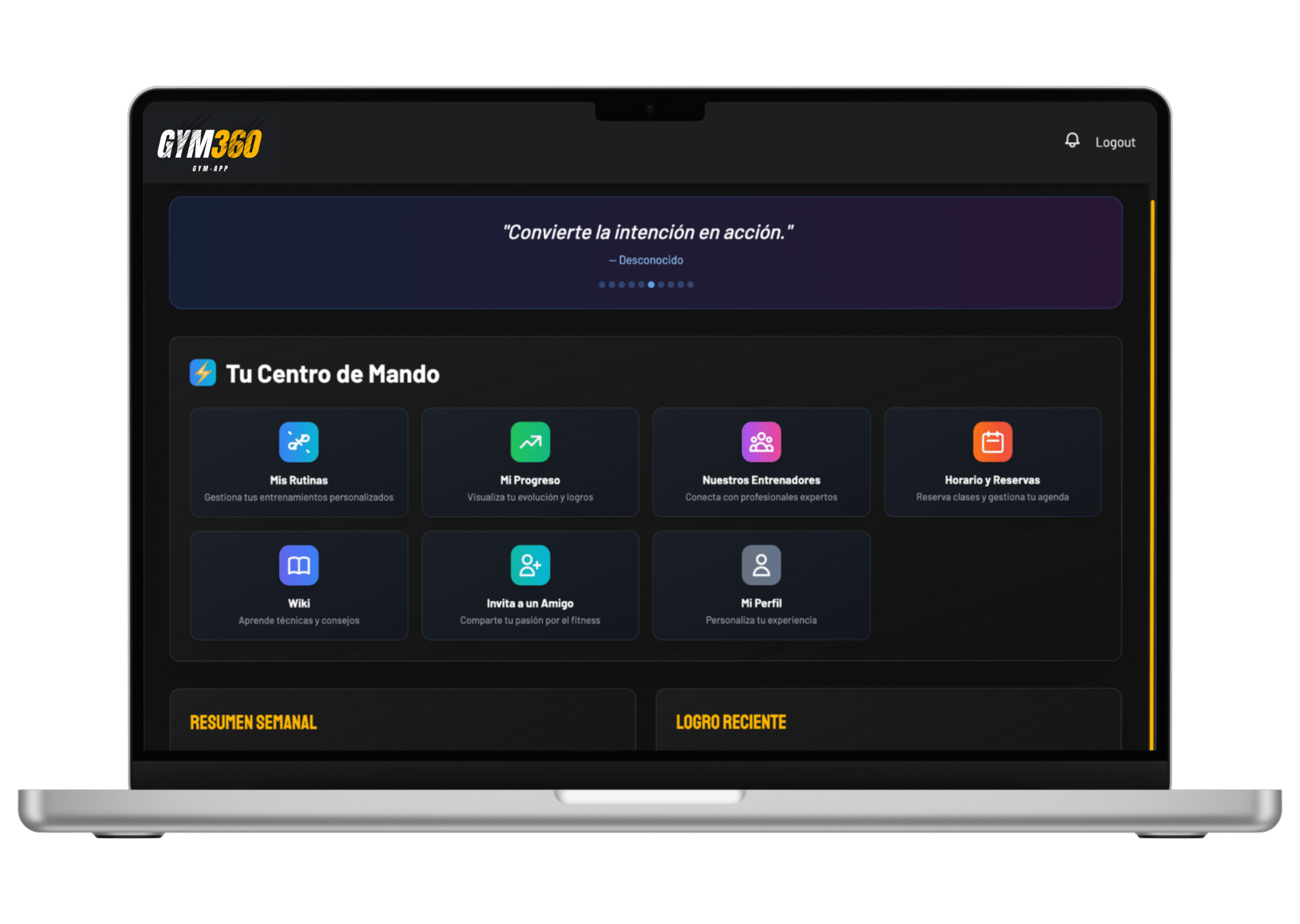Screen dimensions: 1300x924
Task: Open the Wiki book icon
Action: (299, 565)
